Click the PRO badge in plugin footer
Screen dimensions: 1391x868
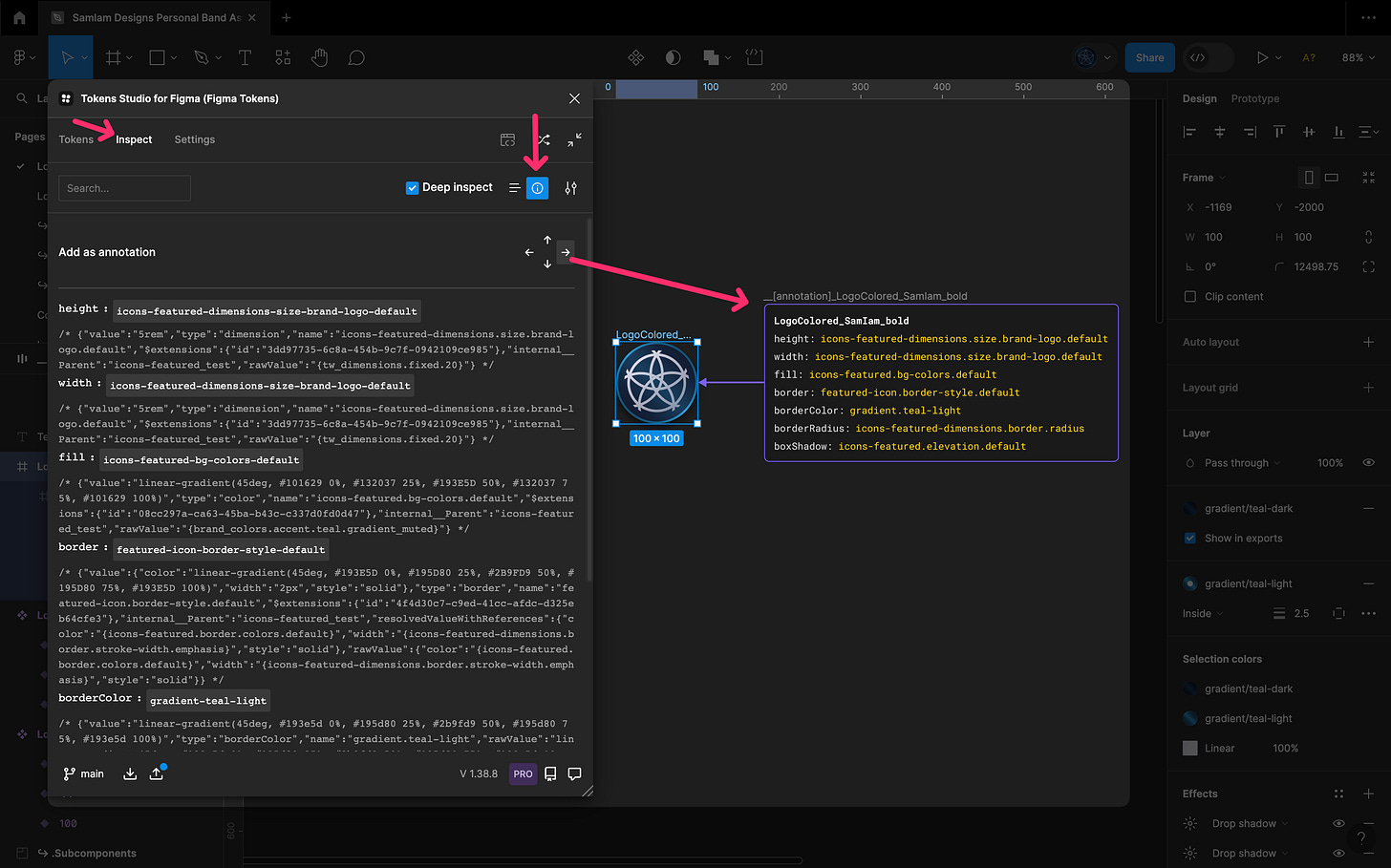tap(523, 773)
